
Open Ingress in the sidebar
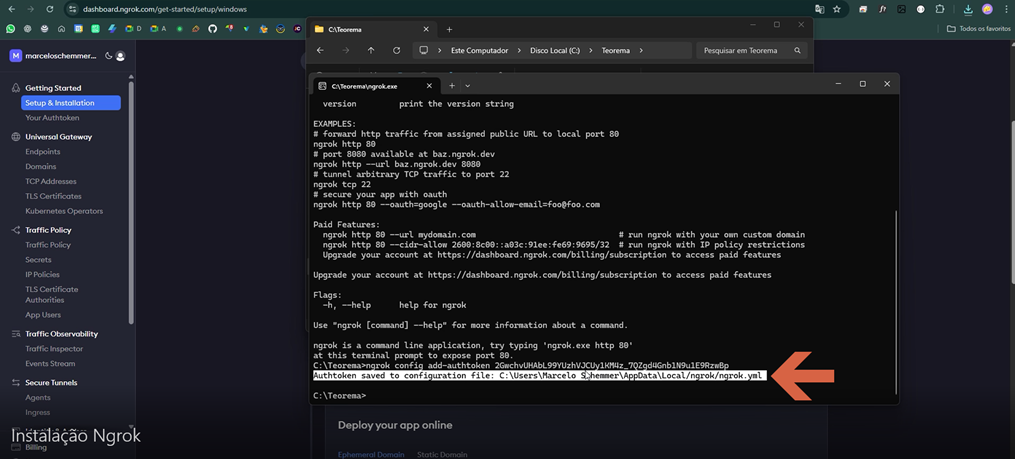38,412
